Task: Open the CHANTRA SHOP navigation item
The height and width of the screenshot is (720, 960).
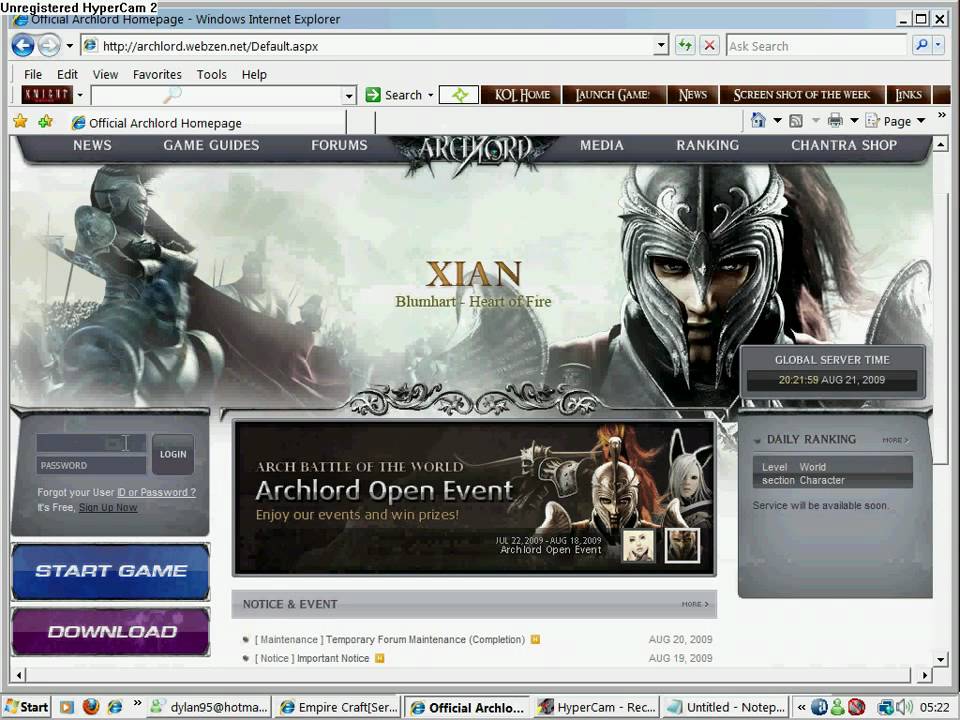Action: (x=844, y=145)
